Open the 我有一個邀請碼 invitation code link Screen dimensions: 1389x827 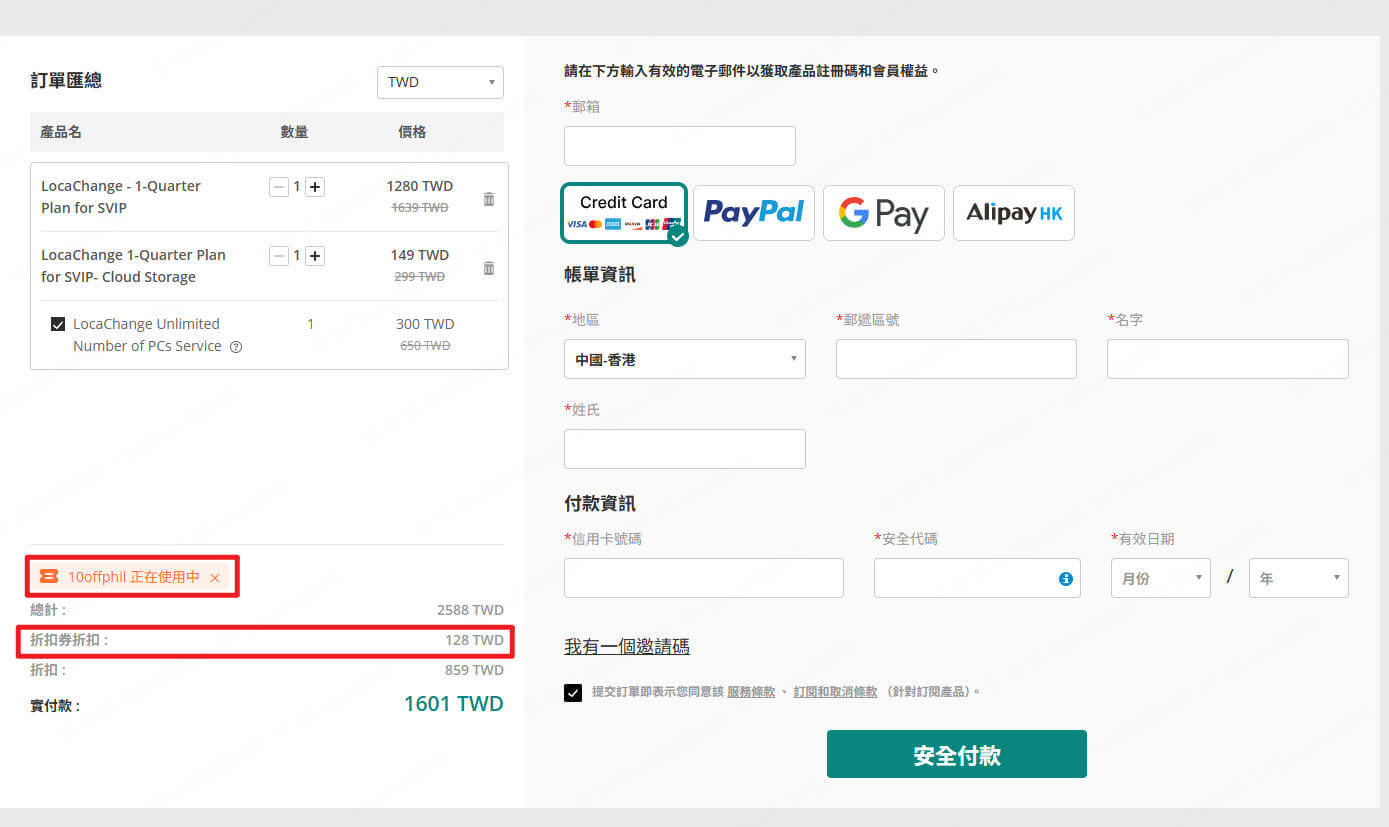point(627,647)
